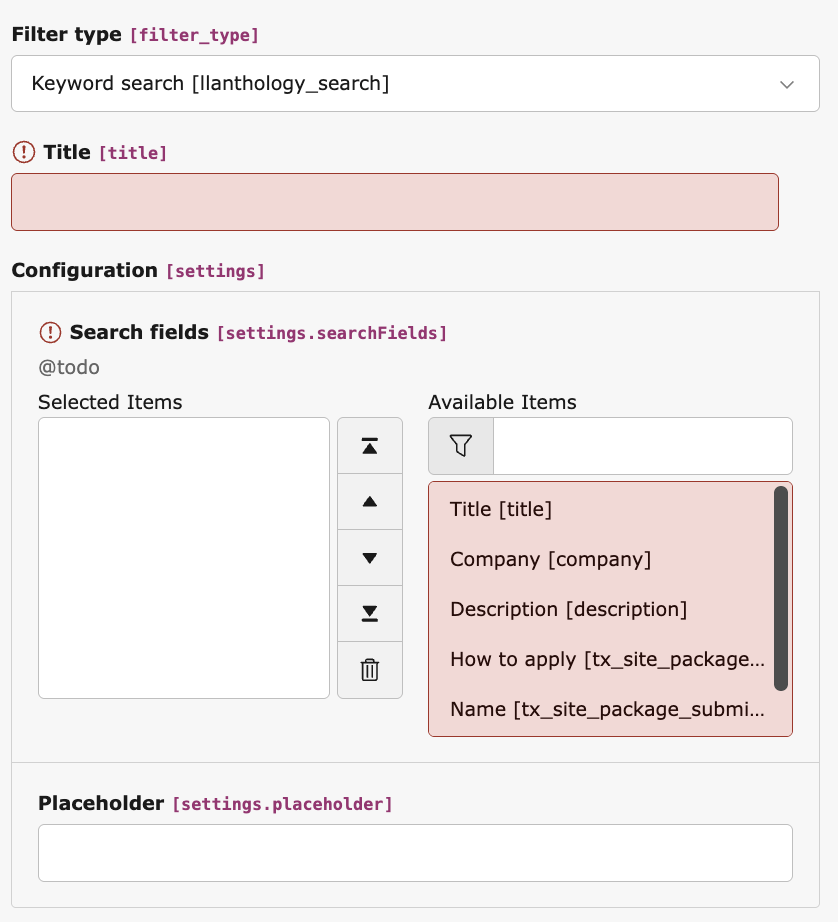Move selected item to top
The width and height of the screenshot is (838, 922).
[369, 446]
